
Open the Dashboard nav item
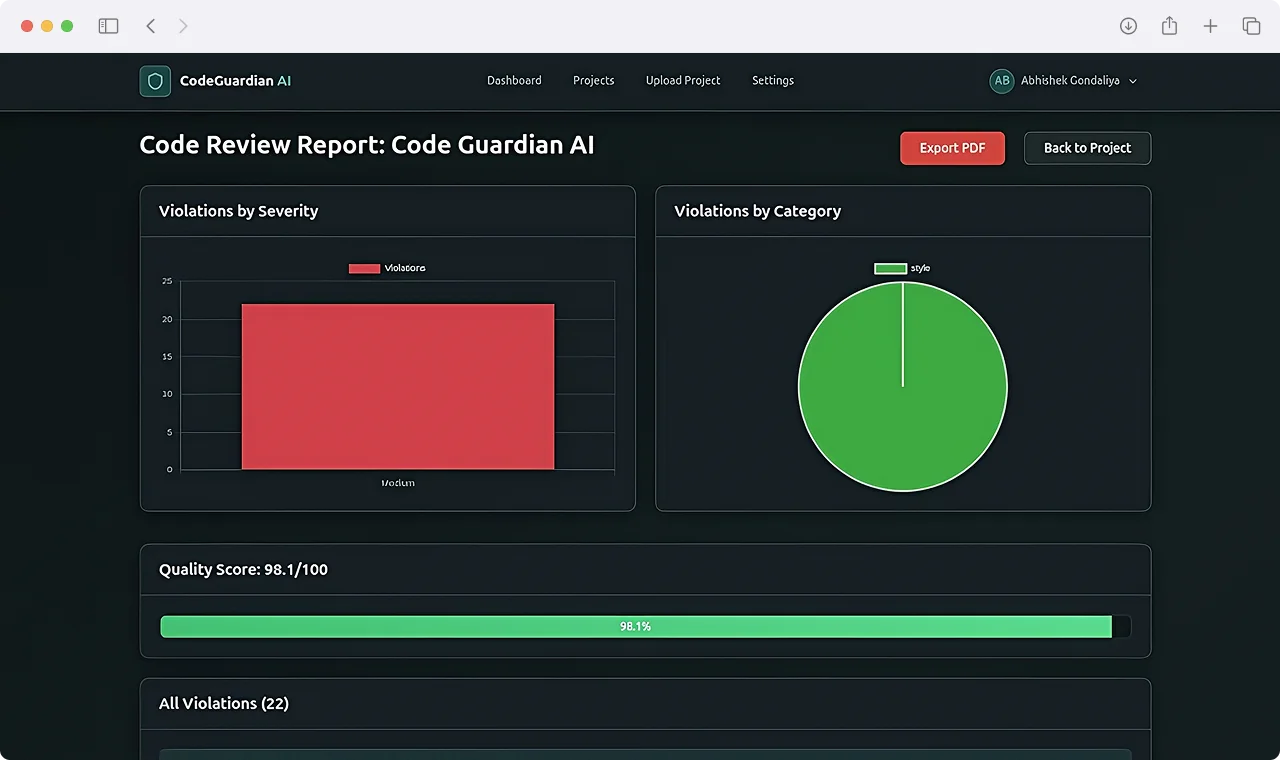point(514,81)
